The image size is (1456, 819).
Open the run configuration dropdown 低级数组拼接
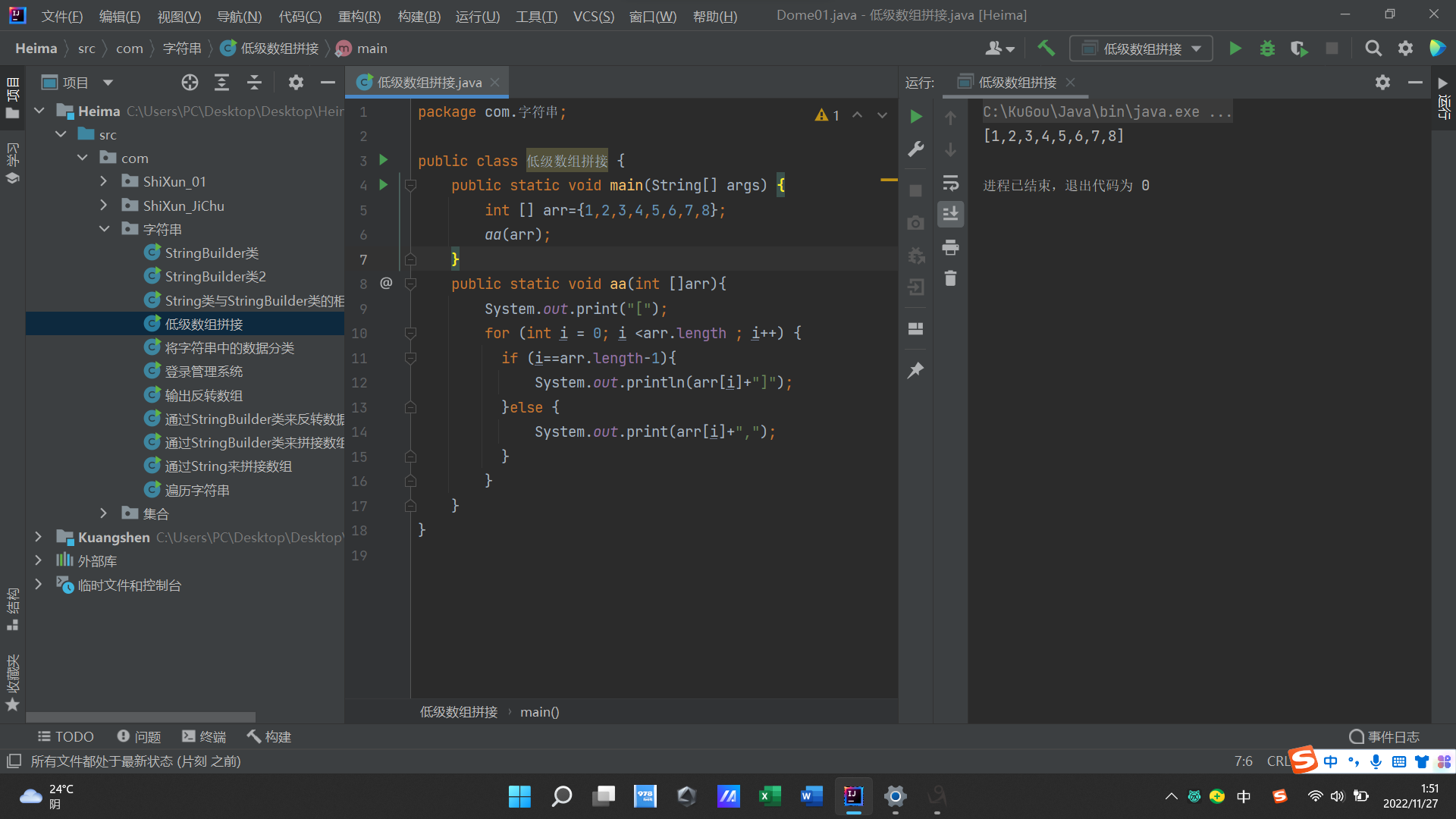point(1141,49)
